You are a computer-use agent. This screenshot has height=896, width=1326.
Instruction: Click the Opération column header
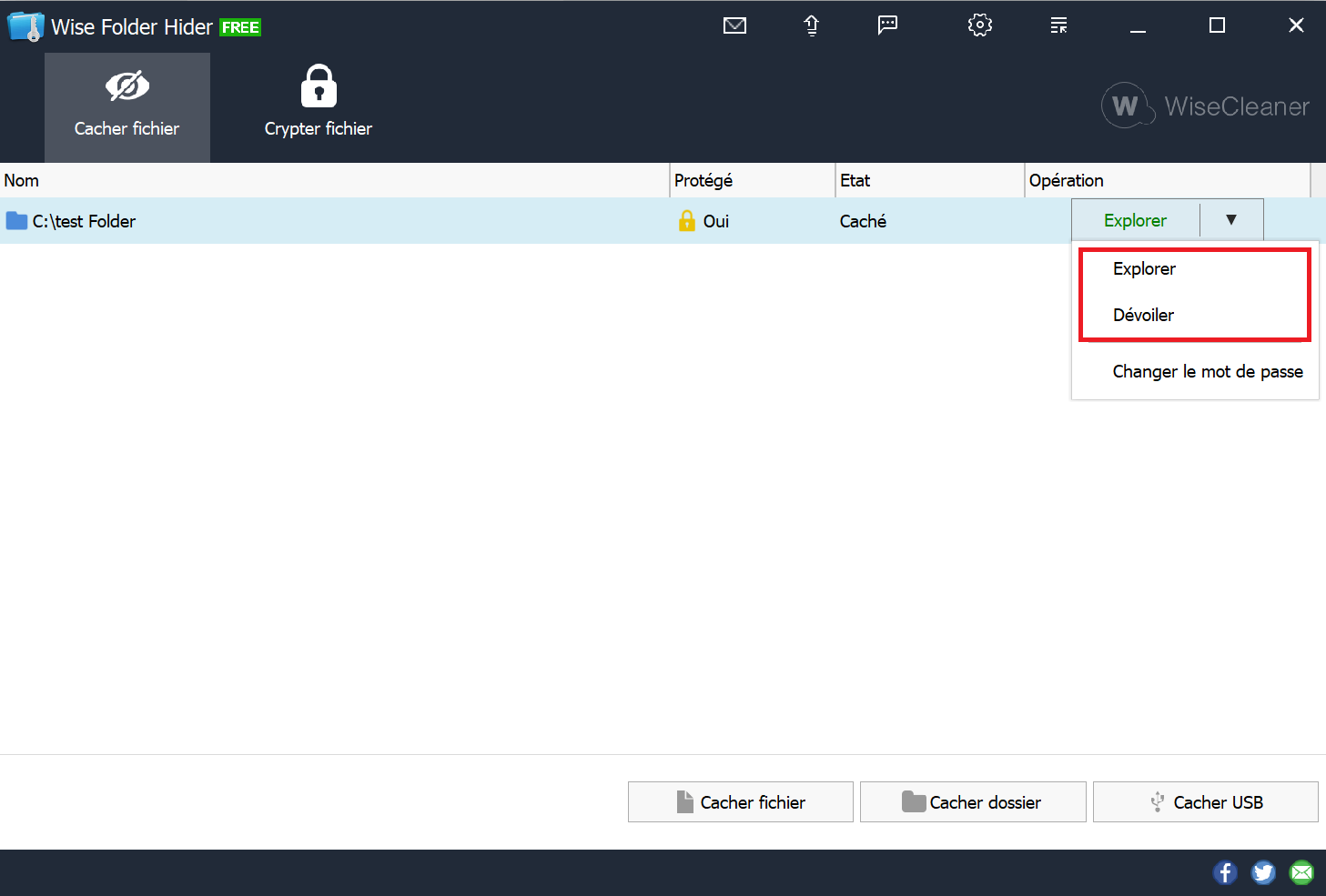point(1168,180)
